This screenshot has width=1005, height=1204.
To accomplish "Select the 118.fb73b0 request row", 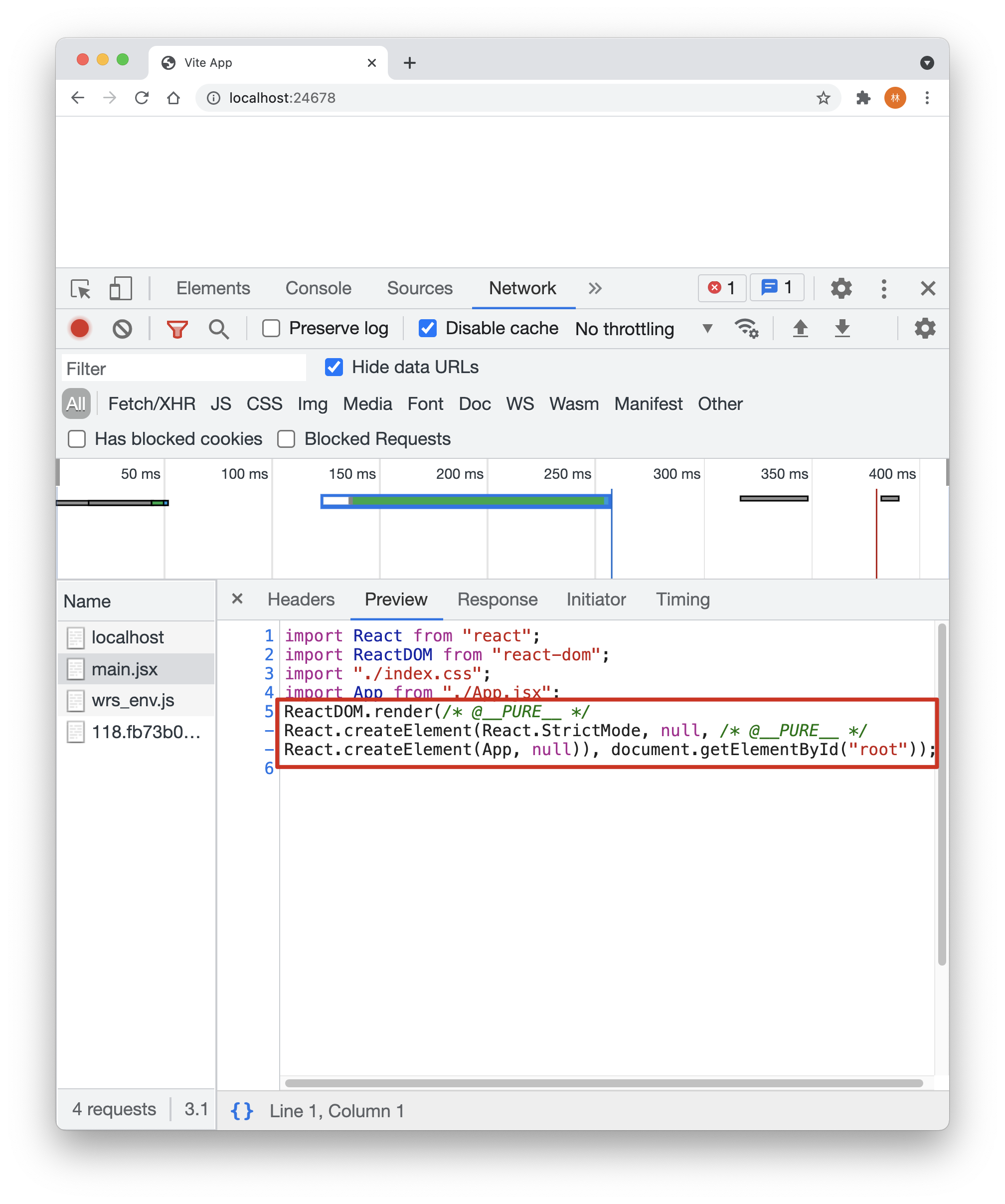I will tap(137, 732).
